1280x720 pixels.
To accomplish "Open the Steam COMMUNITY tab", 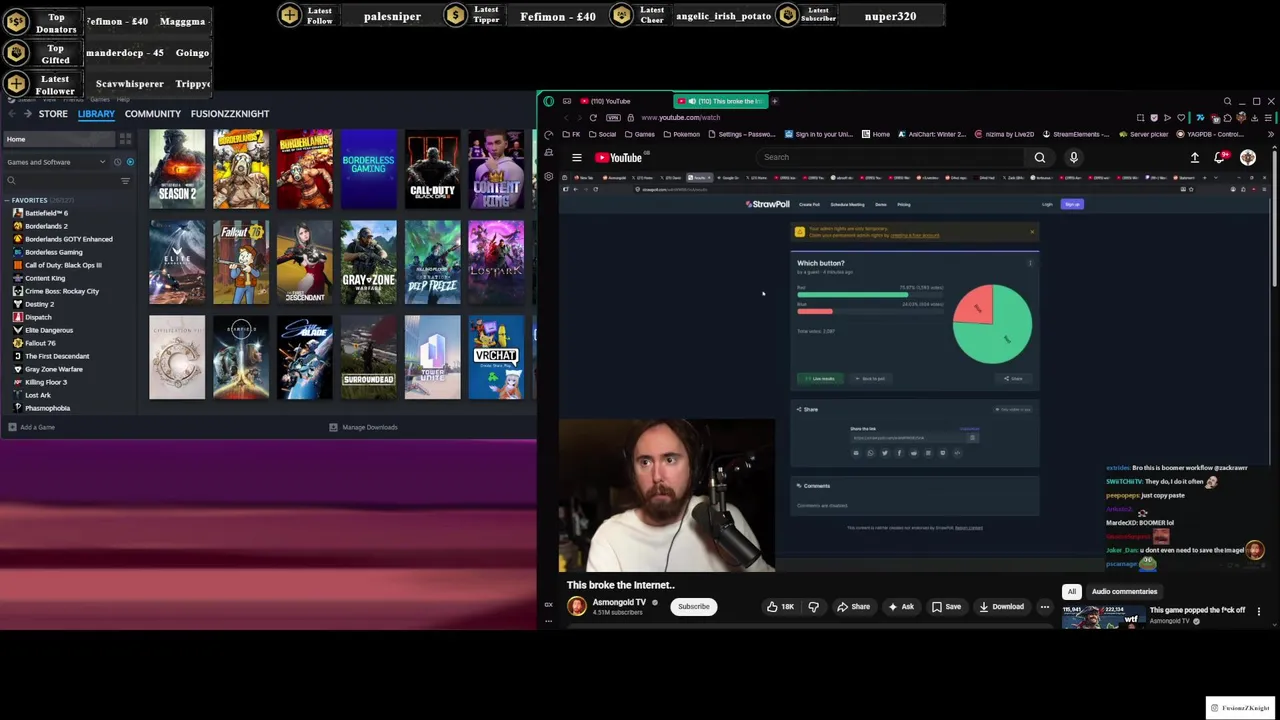I will tap(153, 114).
